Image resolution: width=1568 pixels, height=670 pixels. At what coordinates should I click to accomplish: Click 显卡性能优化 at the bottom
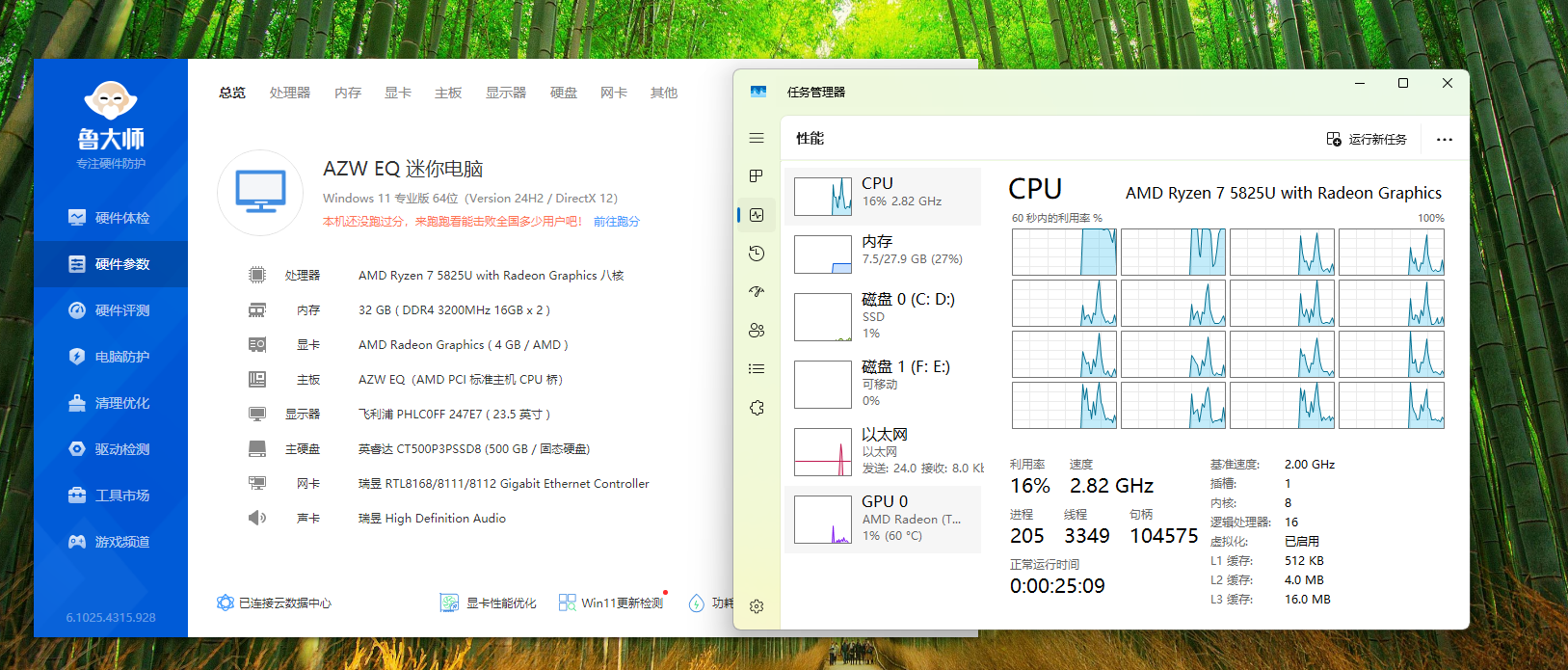(x=489, y=603)
